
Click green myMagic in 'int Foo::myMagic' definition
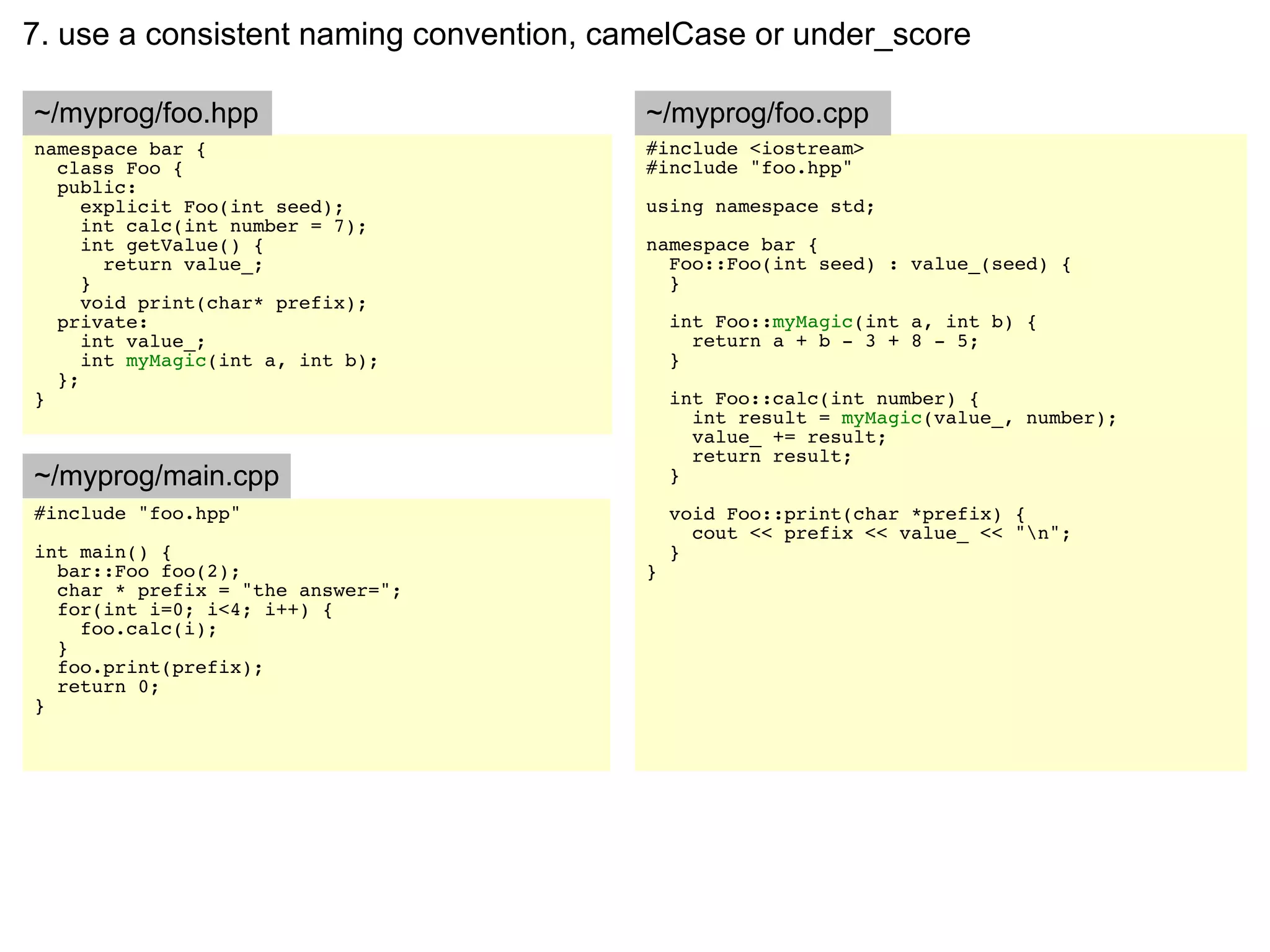[x=812, y=323]
